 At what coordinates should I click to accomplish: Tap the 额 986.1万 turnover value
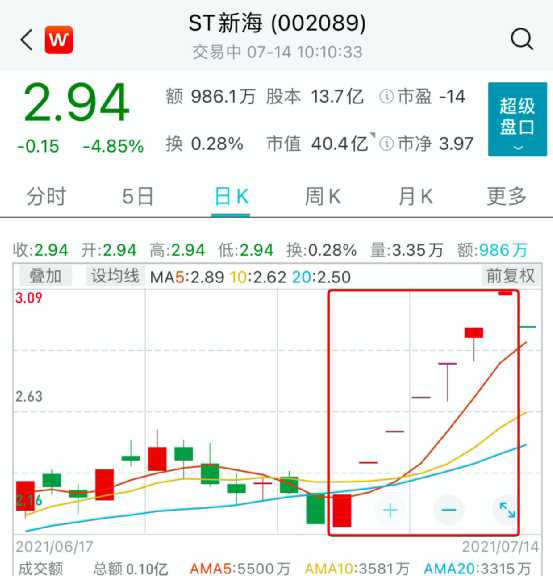pos(211,97)
